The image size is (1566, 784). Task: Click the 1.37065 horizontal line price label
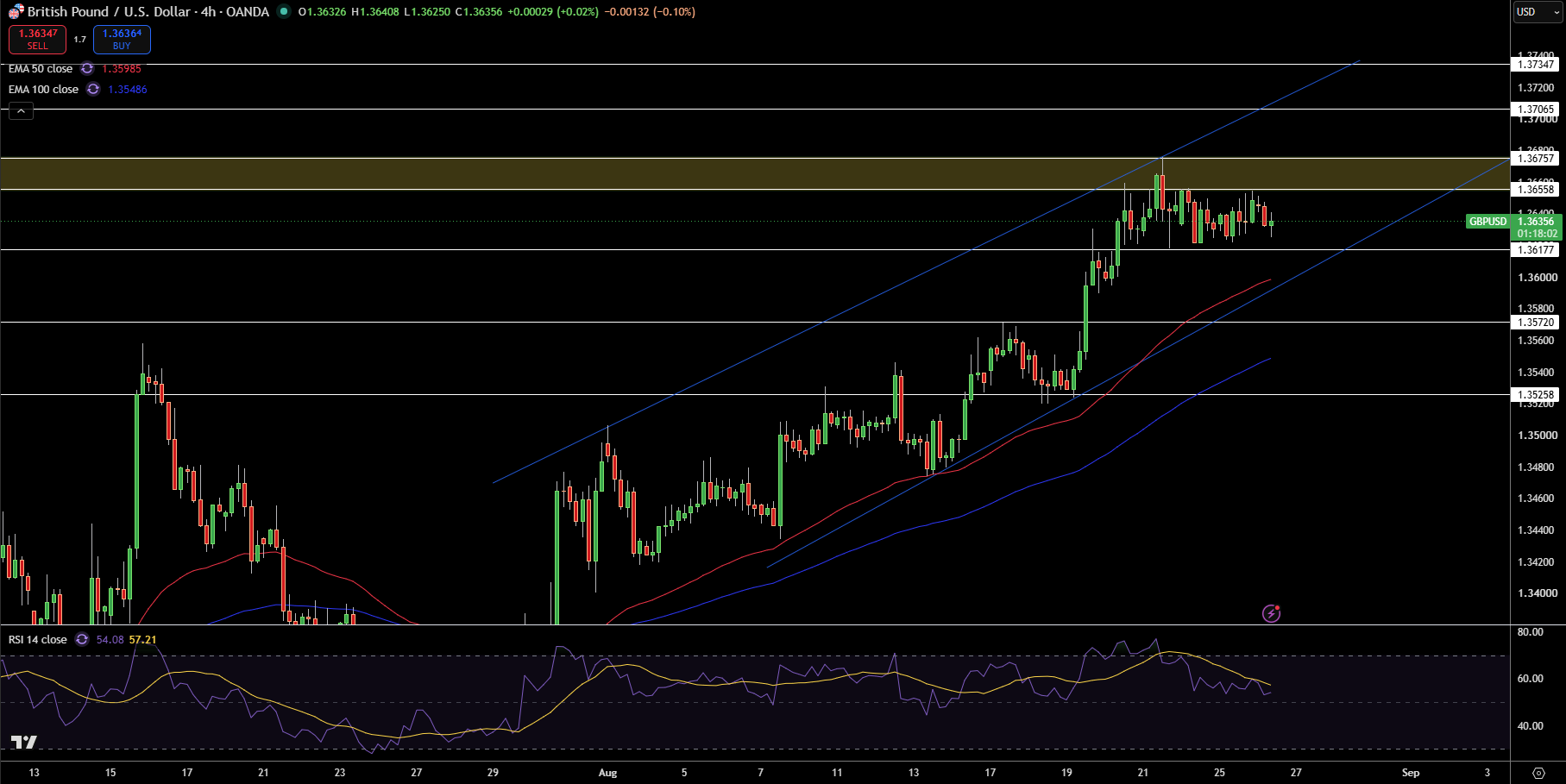[1536, 110]
